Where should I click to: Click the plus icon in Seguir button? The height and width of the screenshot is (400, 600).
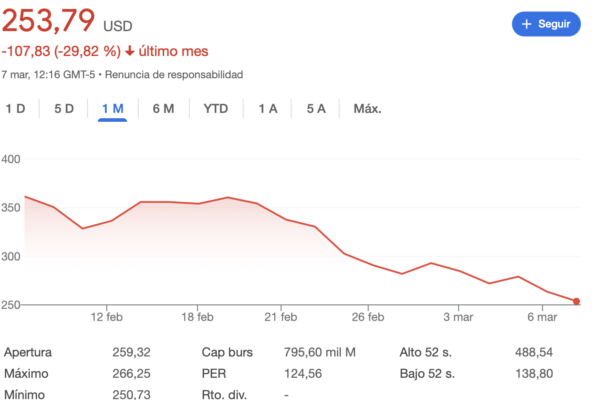pyautogui.click(x=527, y=24)
